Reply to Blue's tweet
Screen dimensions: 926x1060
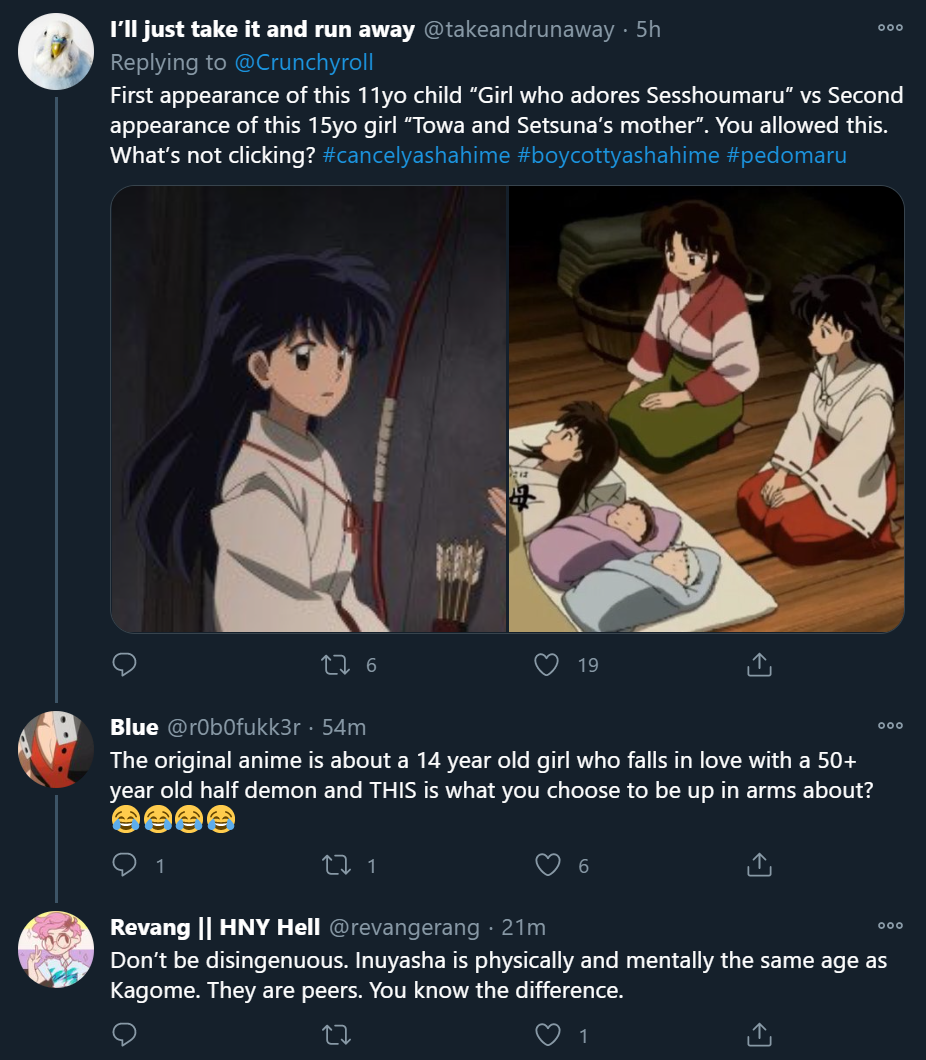click(124, 865)
